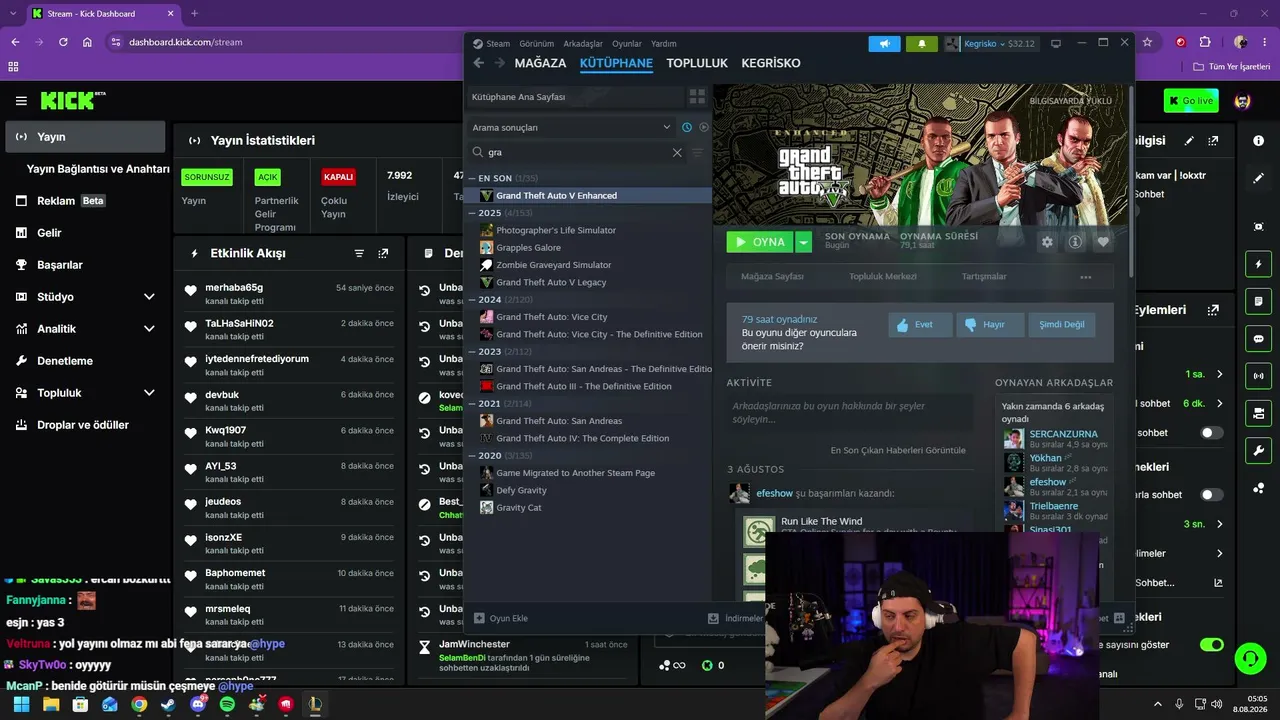Open Discord from the taskbar
Image resolution: width=1280 pixels, height=720 pixels.
tap(198, 704)
